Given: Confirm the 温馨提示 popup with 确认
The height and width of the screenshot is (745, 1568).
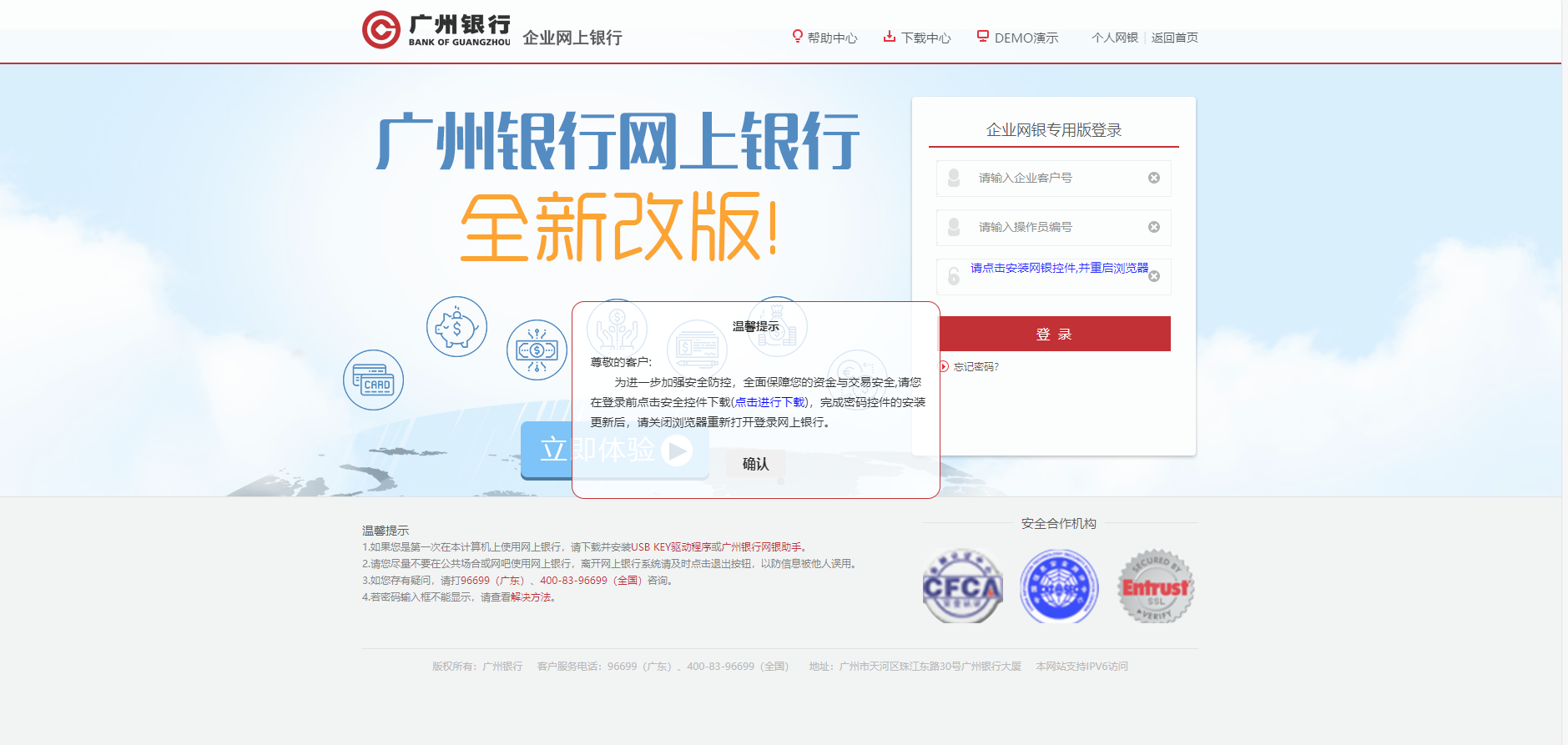Looking at the screenshot, I should pyautogui.click(x=756, y=464).
